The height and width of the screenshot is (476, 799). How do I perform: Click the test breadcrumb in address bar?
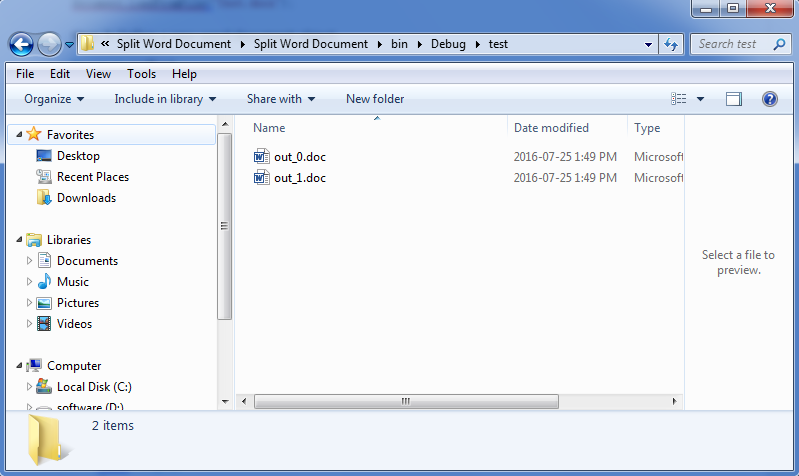pyautogui.click(x=498, y=44)
